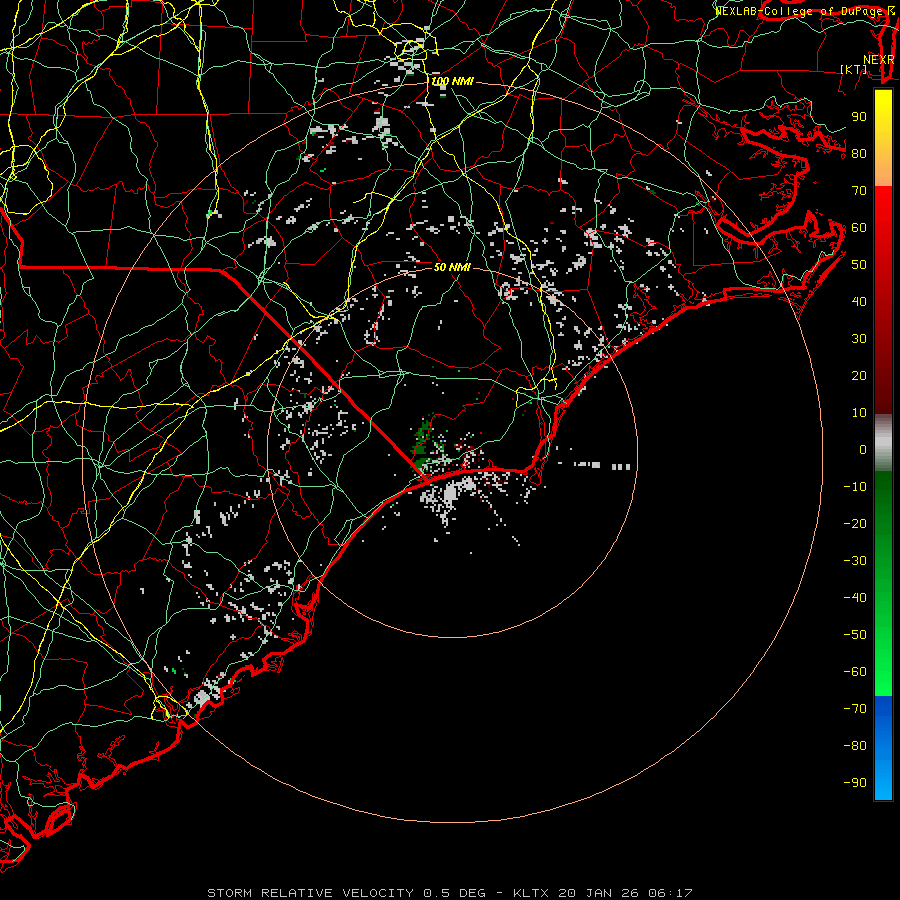Viewport: 900px width, 900px height.
Task: Click the -10 value on the velocity scale
Action: pos(855,487)
